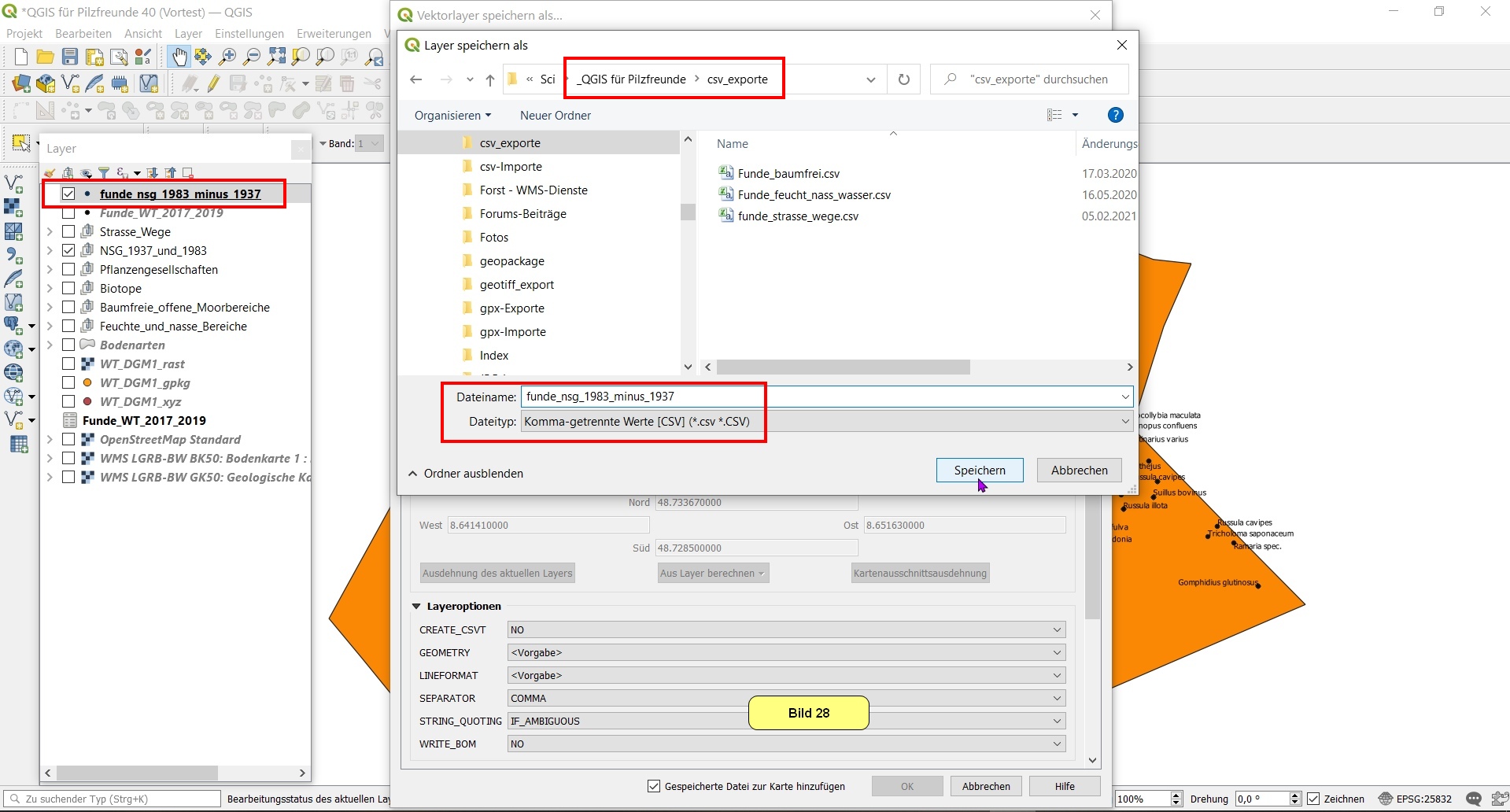Uncheck the NSG_1937_und_1983 layer visibility
This screenshot has width=1510, height=812.
coord(68,251)
